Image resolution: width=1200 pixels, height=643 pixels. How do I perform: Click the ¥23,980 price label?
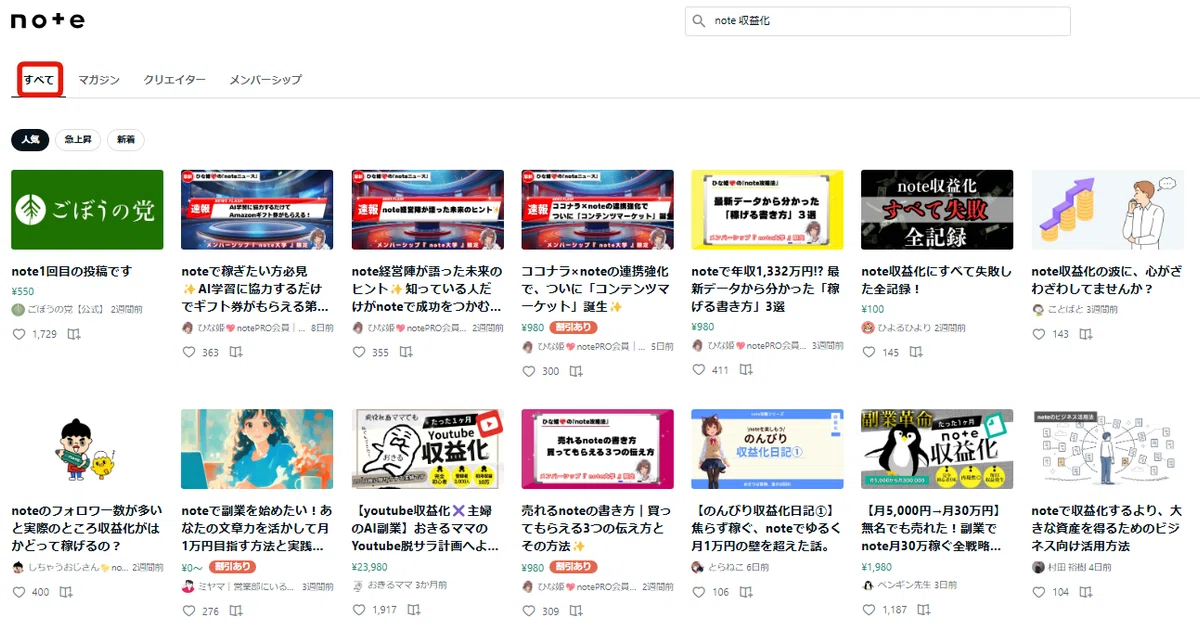point(370,567)
